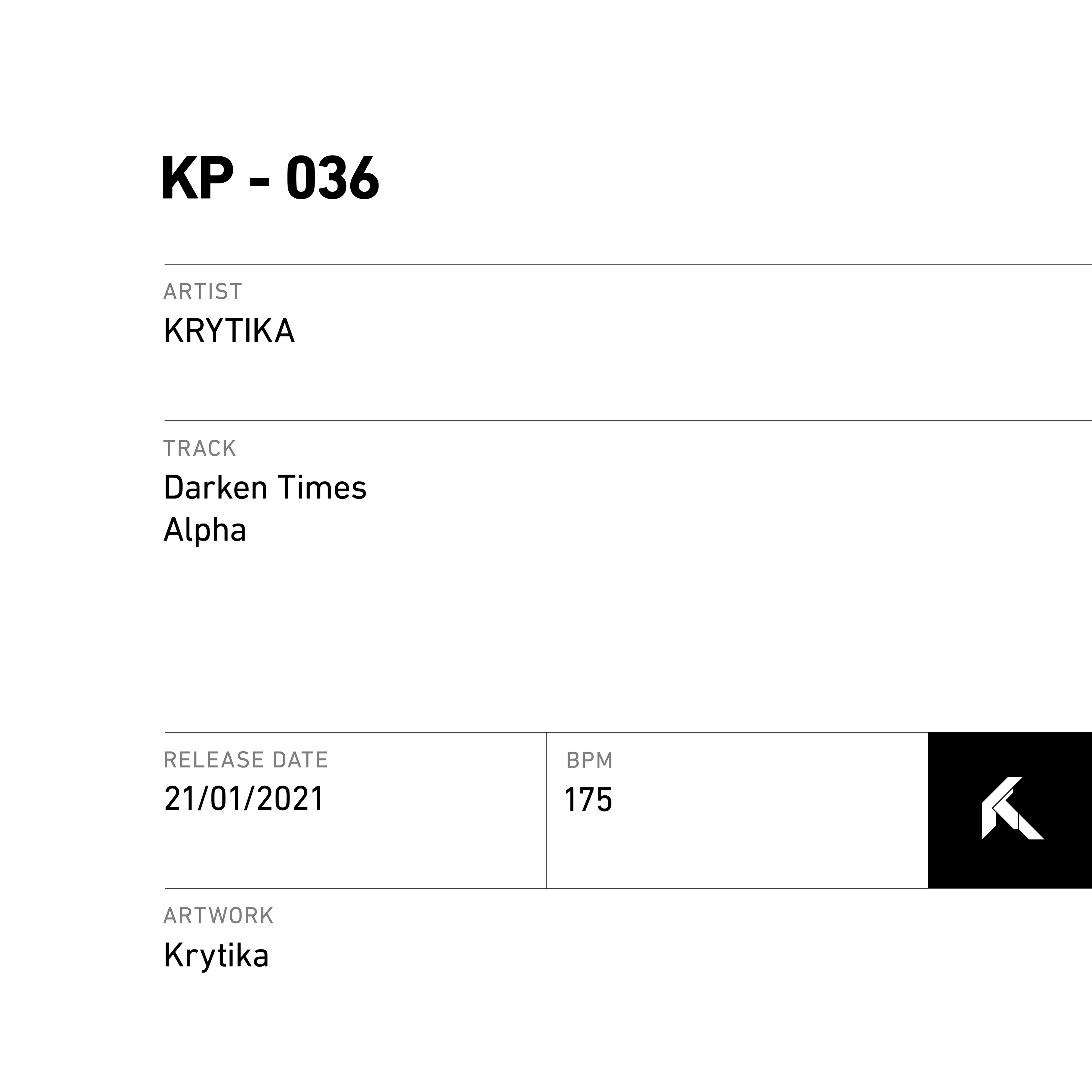
Task: Select the 'RELEASE DATE' label
Action: click(x=245, y=760)
